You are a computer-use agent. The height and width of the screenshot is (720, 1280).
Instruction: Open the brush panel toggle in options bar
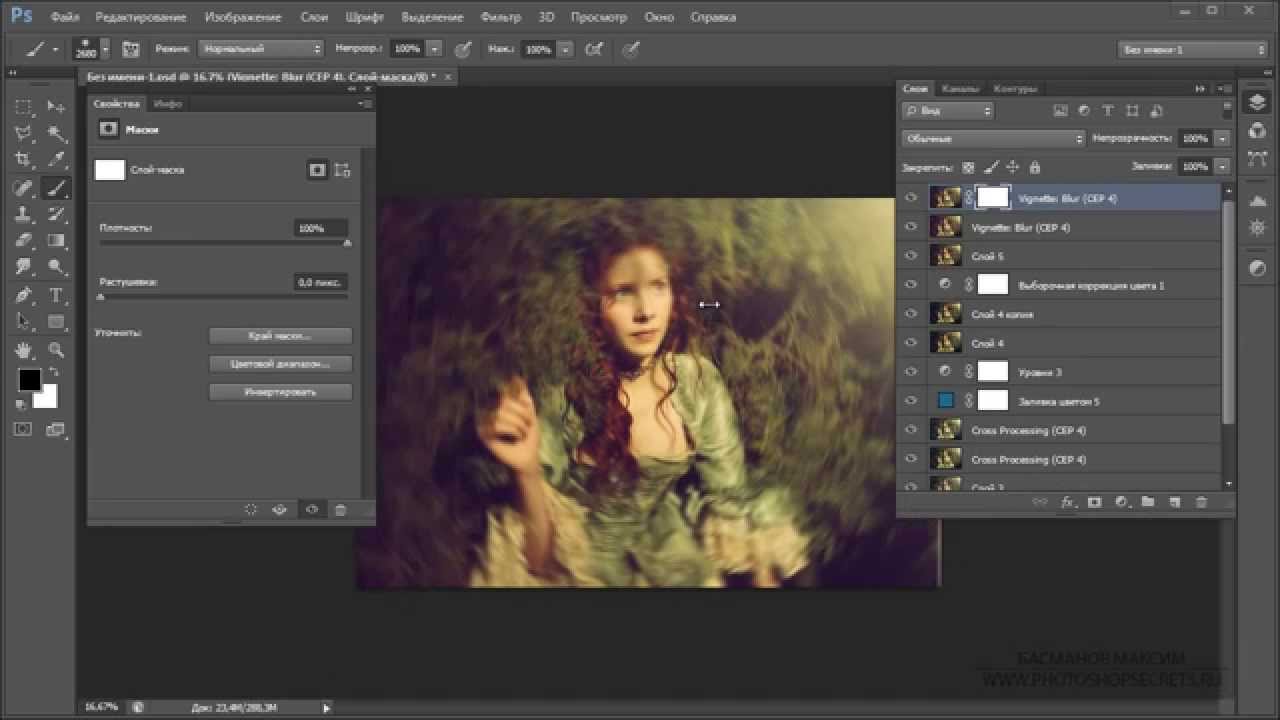[130, 48]
